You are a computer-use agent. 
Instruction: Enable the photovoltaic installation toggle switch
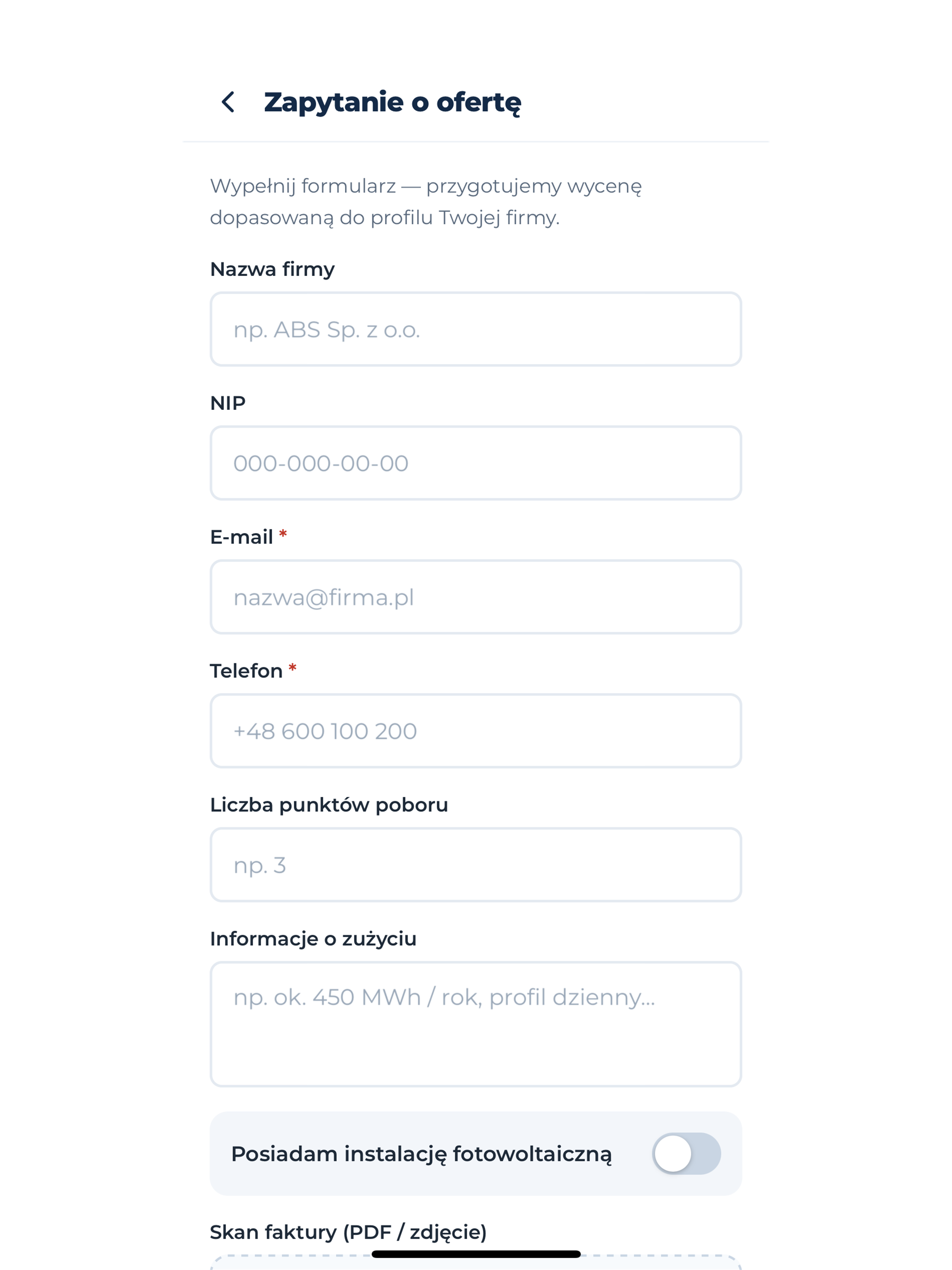(686, 1153)
